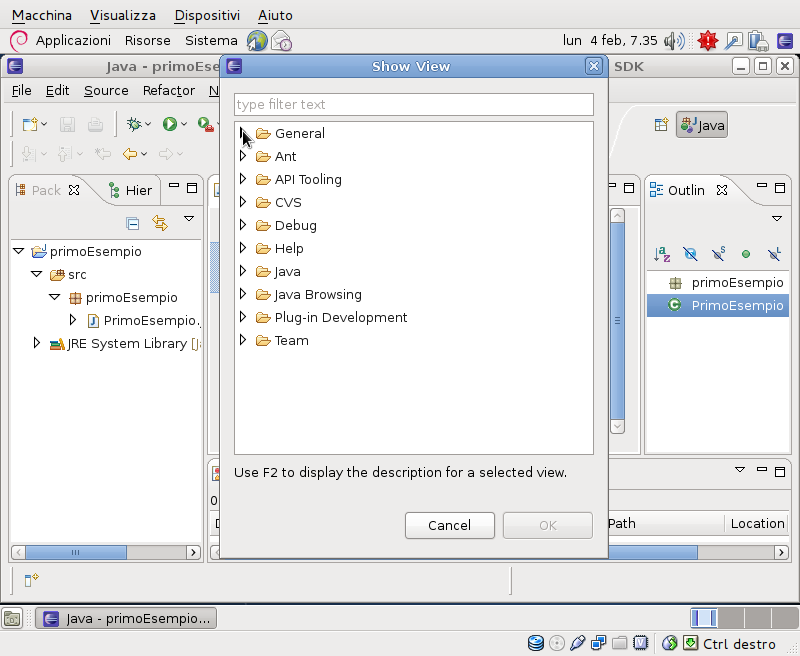The height and width of the screenshot is (656, 800).
Task: Open the Risorse menu
Action: (x=147, y=41)
